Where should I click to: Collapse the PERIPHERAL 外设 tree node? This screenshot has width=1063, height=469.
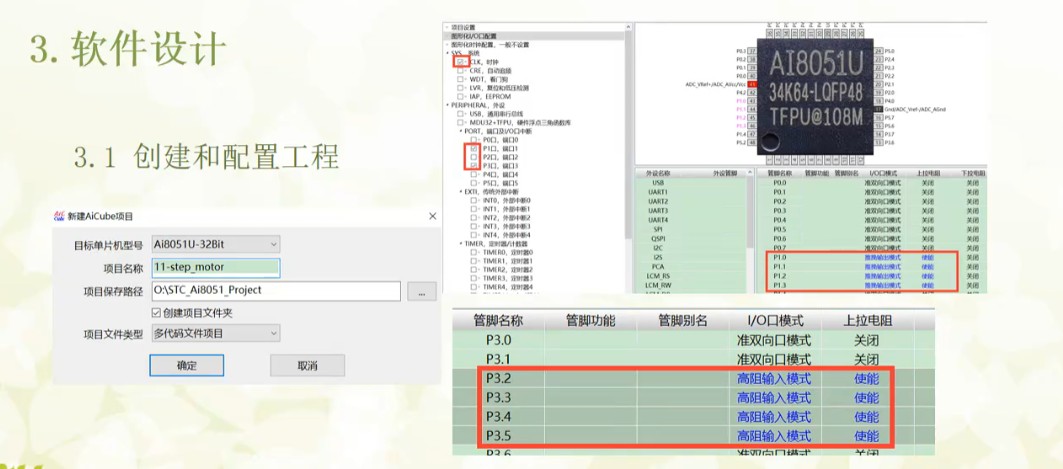tap(447, 105)
